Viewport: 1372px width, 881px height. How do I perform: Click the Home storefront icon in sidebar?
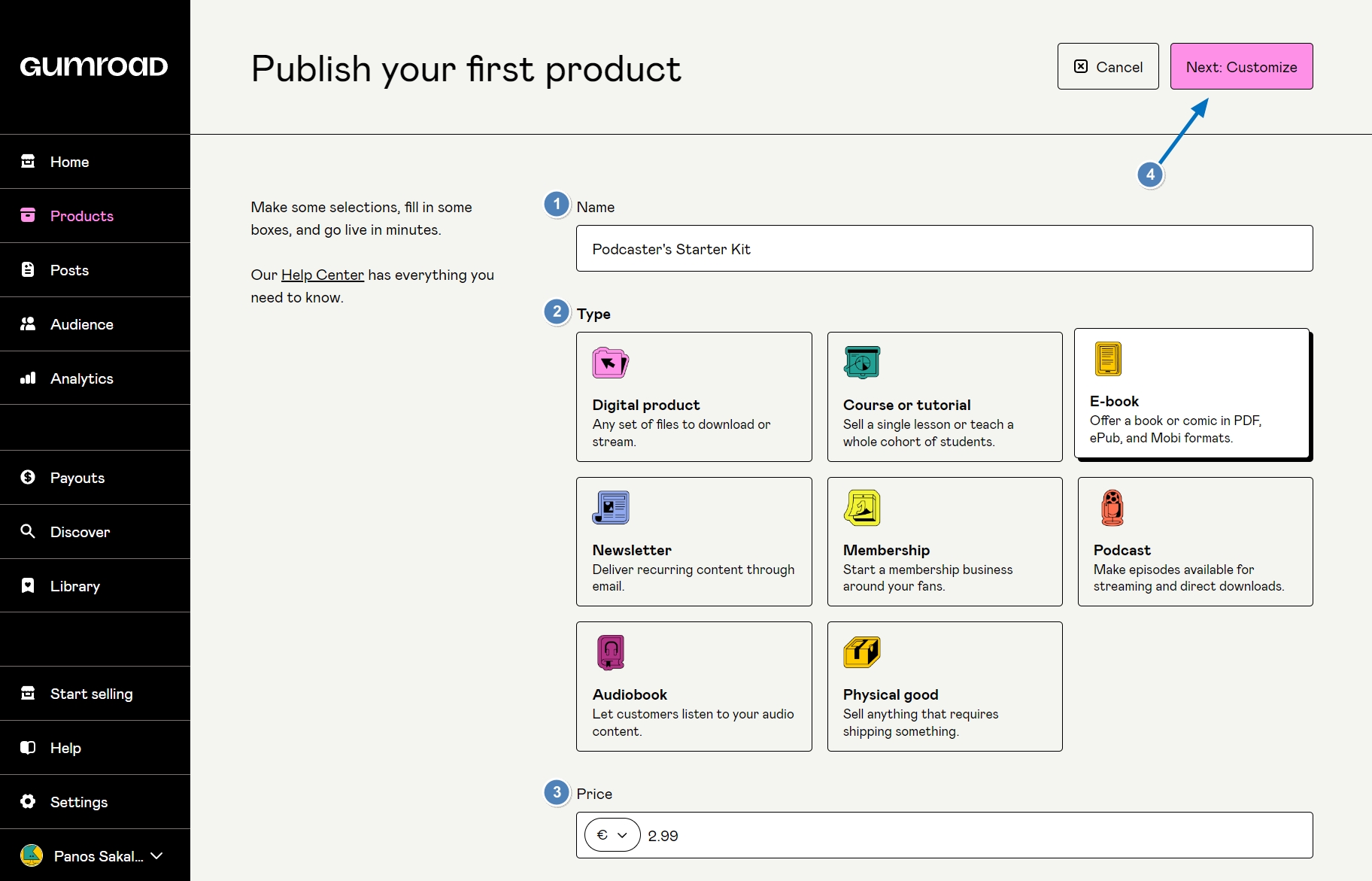click(28, 162)
